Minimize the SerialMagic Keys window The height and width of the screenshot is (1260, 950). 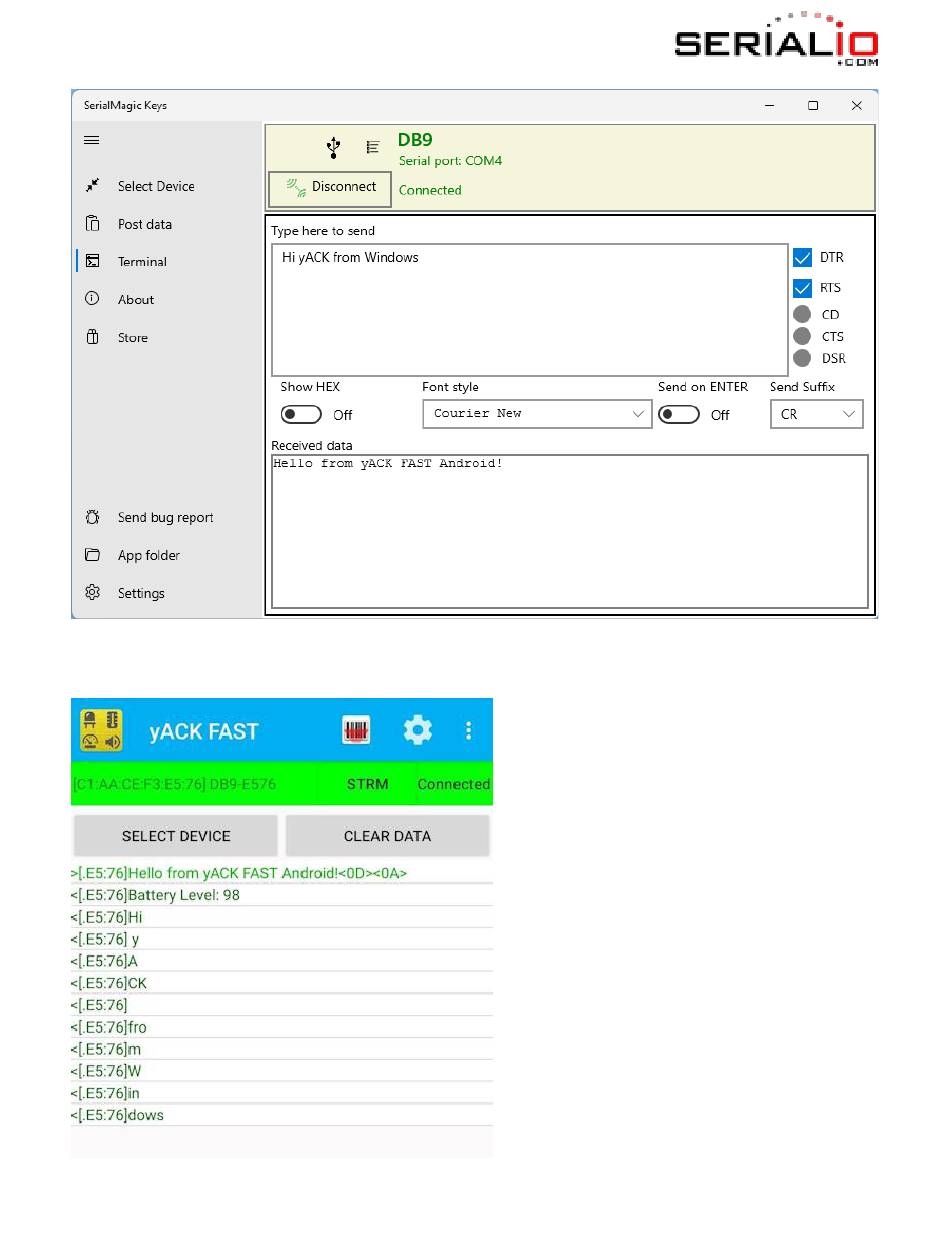(x=769, y=105)
